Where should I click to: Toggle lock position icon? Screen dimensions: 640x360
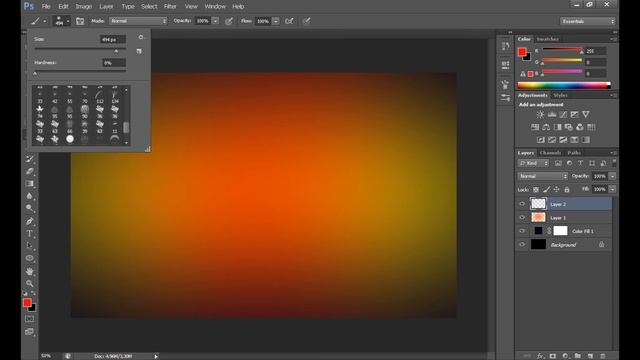pos(556,189)
